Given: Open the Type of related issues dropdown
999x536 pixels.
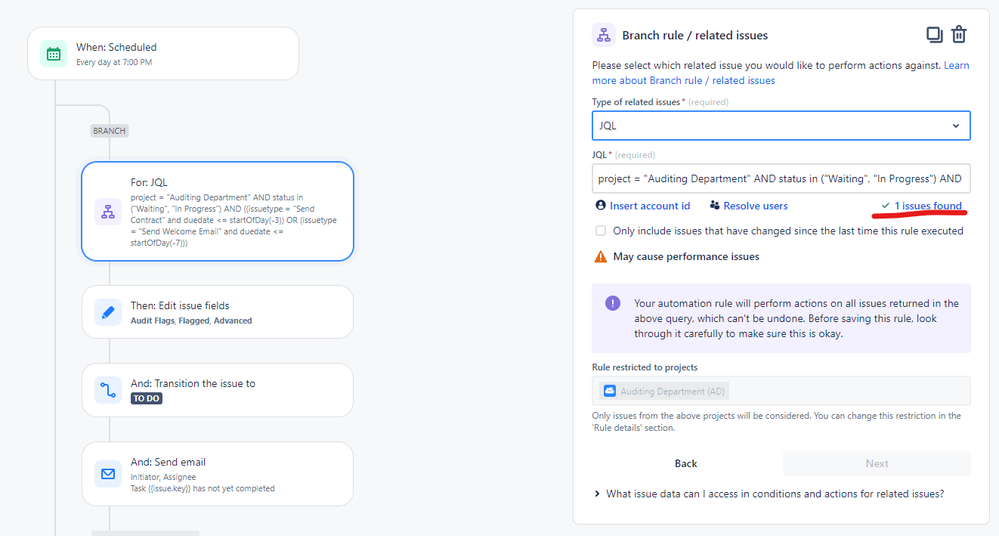Looking at the screenshot, I should tap(780, 126).
